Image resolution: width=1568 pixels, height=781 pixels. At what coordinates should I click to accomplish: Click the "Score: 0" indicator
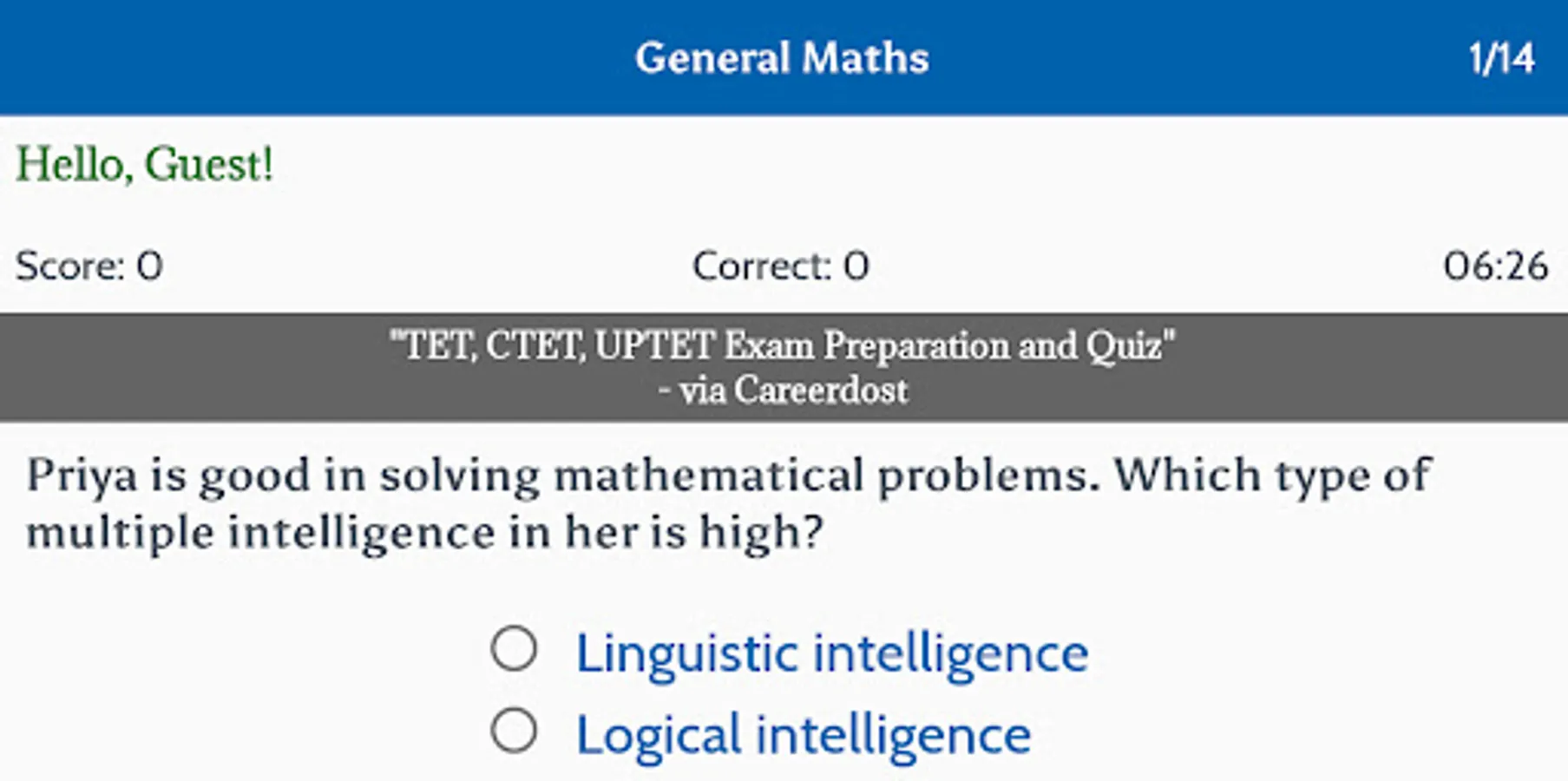point(89,266)
